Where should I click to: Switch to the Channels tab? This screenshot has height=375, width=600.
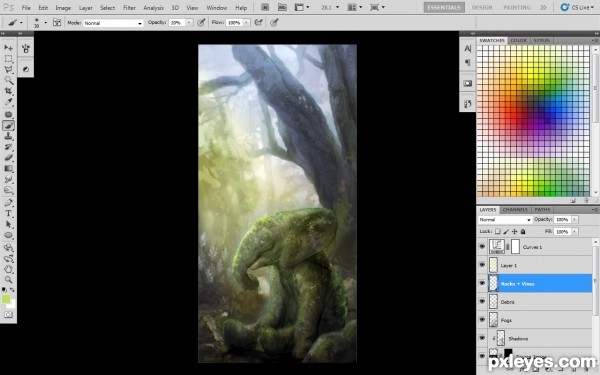[515, 210]
